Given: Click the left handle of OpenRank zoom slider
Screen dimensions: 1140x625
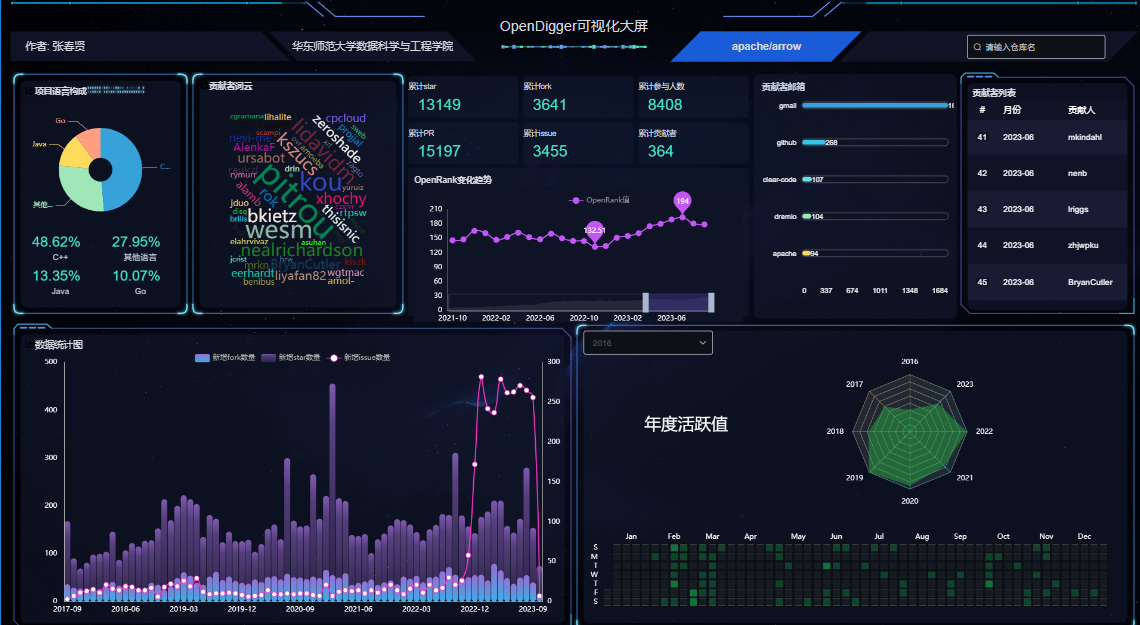Looking at the screenshot, I should point(646,302).
